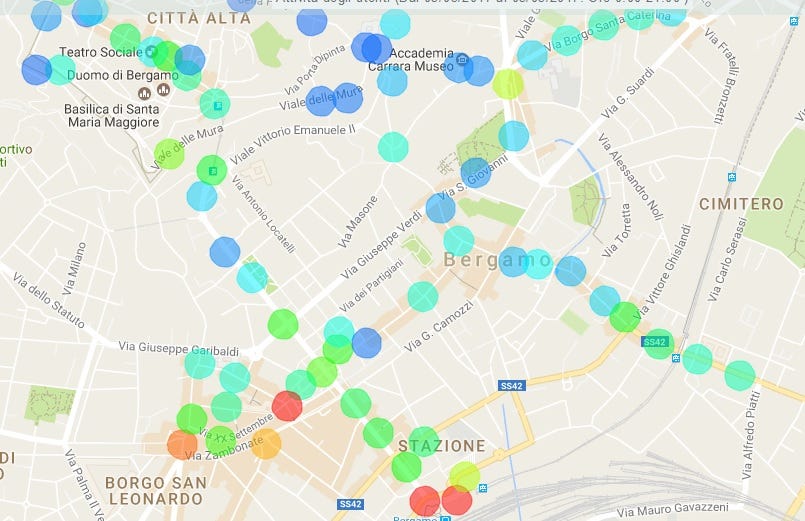Click Basilica di Santa Maria Maggiore label
This screenshot has width=805, height=521.
click(112, 115)
